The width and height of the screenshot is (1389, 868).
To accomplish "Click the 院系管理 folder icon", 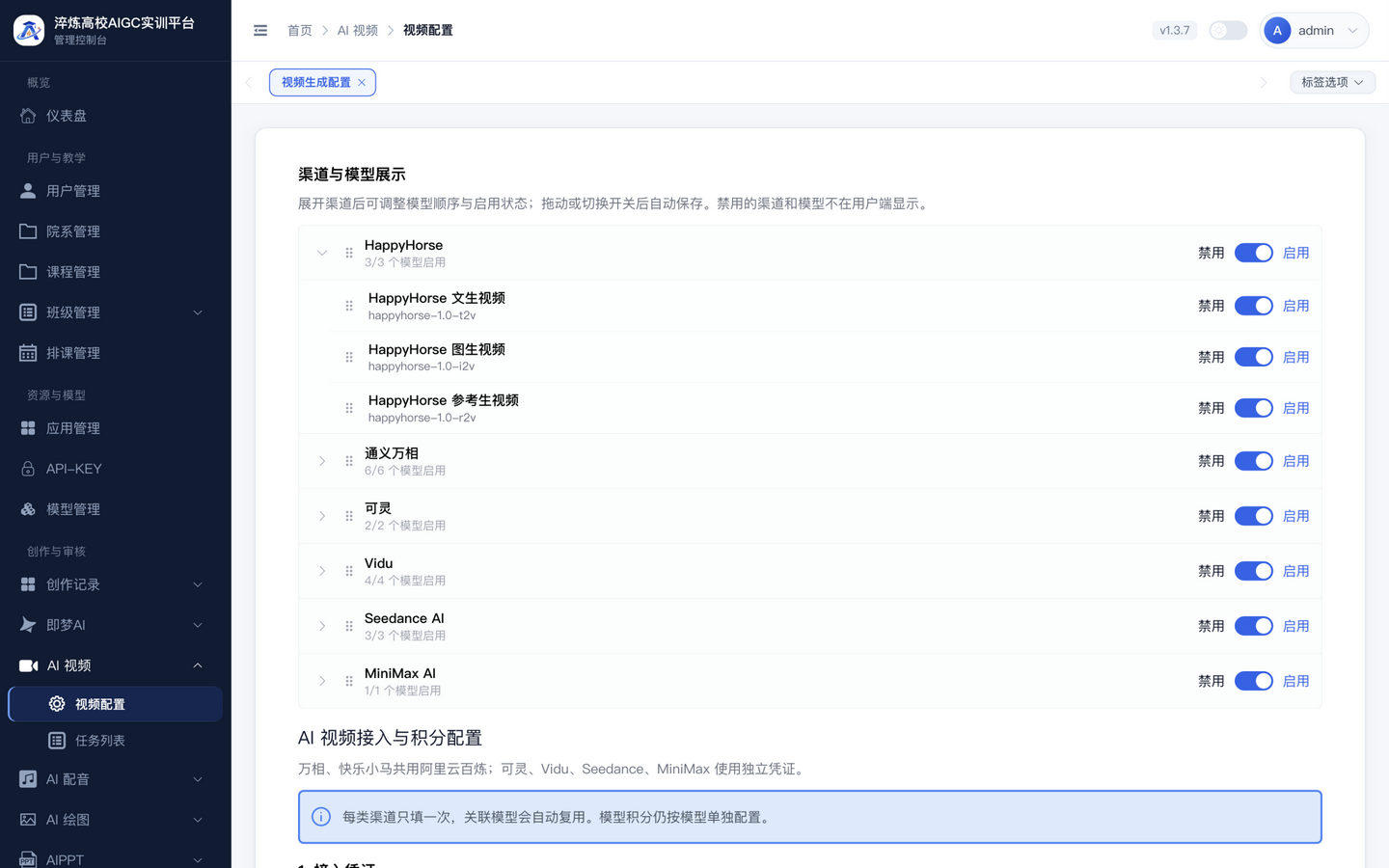I will point(28,231).
